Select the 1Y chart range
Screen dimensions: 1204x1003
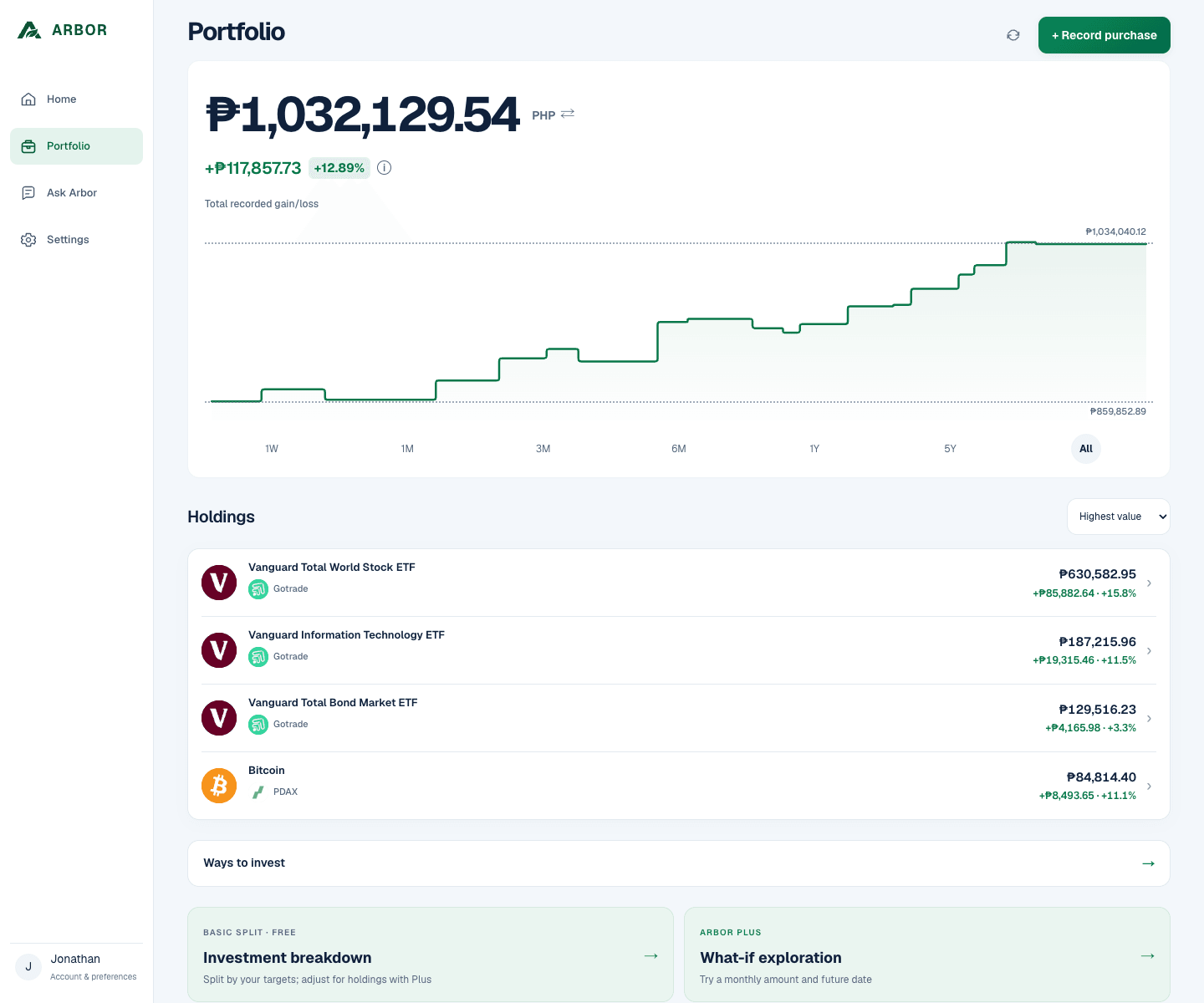pos(814,449)
